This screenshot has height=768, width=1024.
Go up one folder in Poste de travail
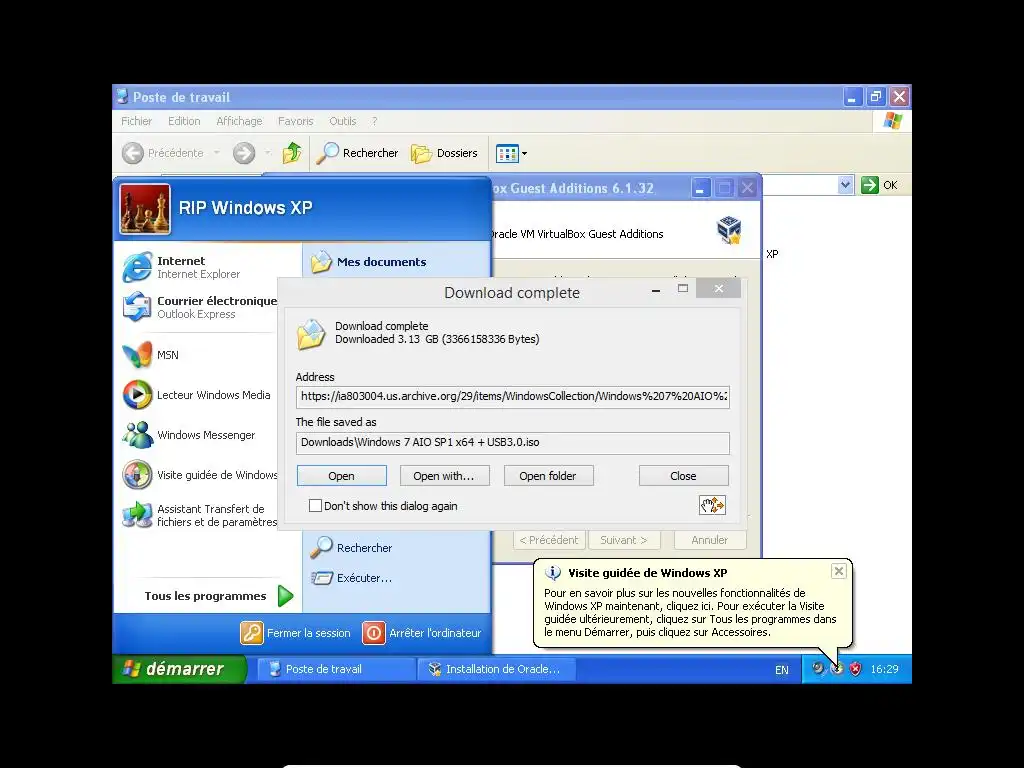click(292, 153)
